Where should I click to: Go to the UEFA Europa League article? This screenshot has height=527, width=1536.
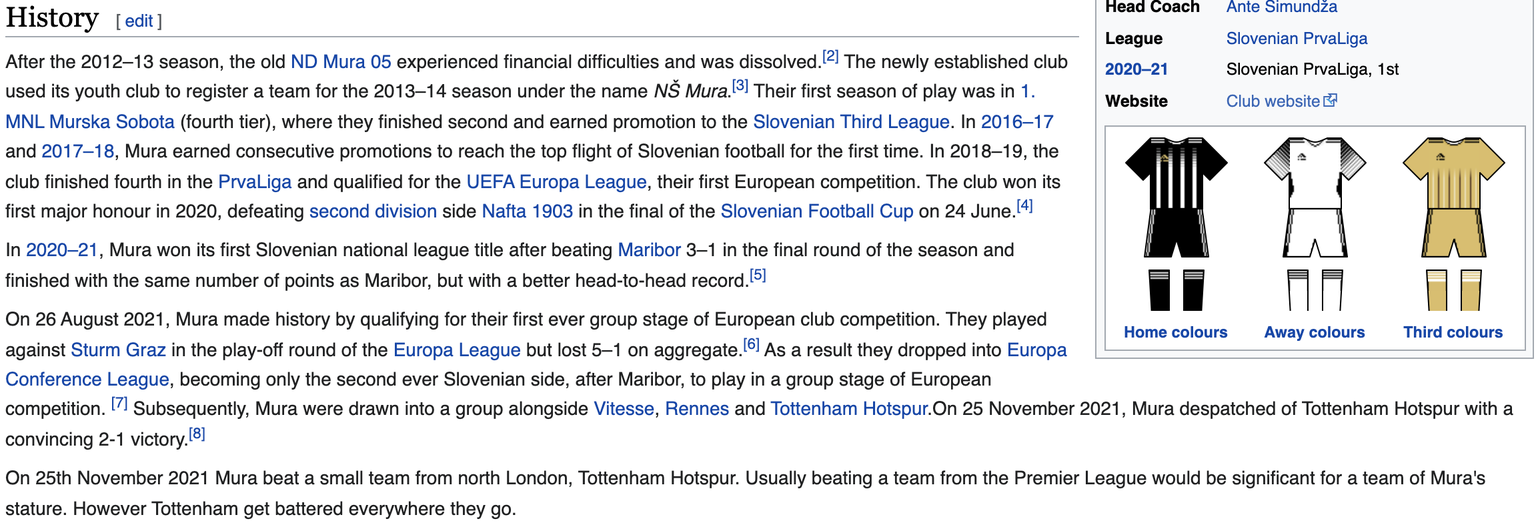[x=556, y=182]
